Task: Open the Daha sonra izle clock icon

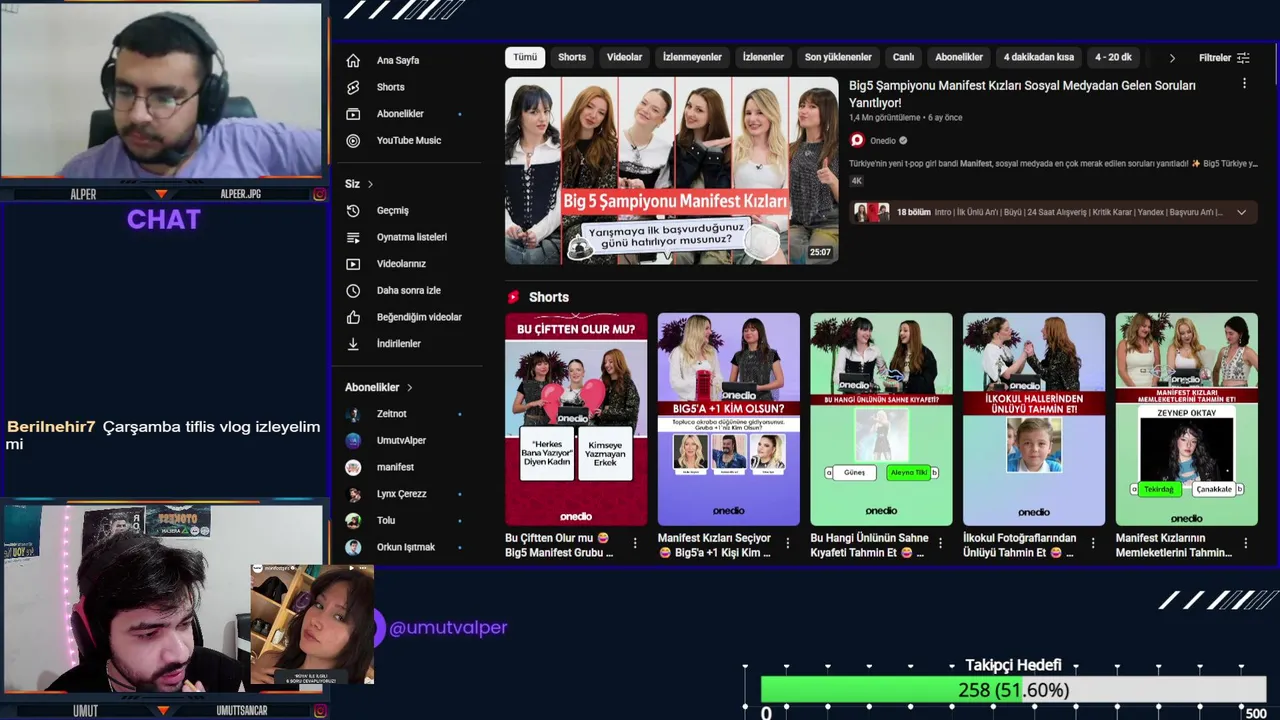Action: [x=353, y=291]
